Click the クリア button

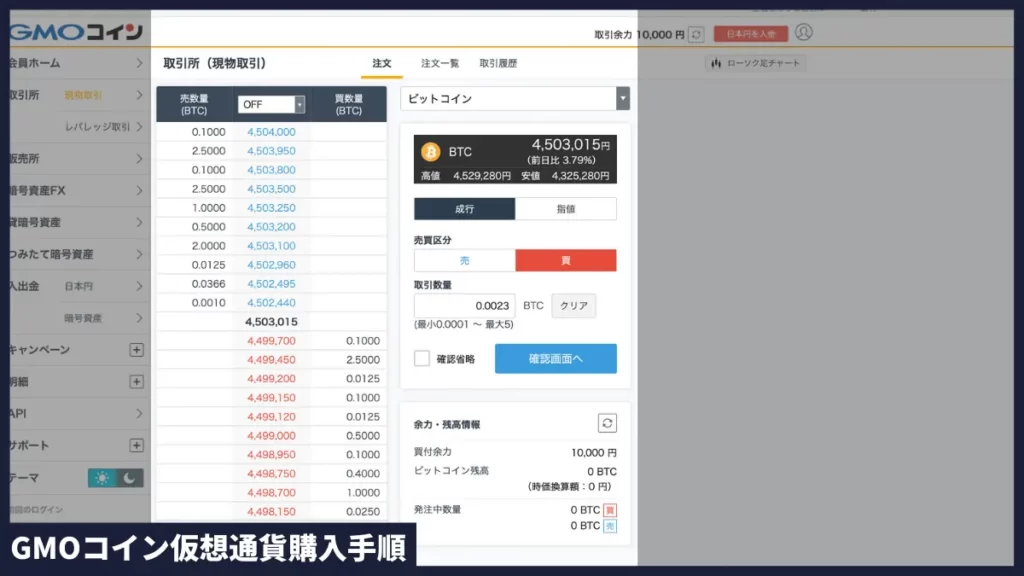[x=574, y=306]
